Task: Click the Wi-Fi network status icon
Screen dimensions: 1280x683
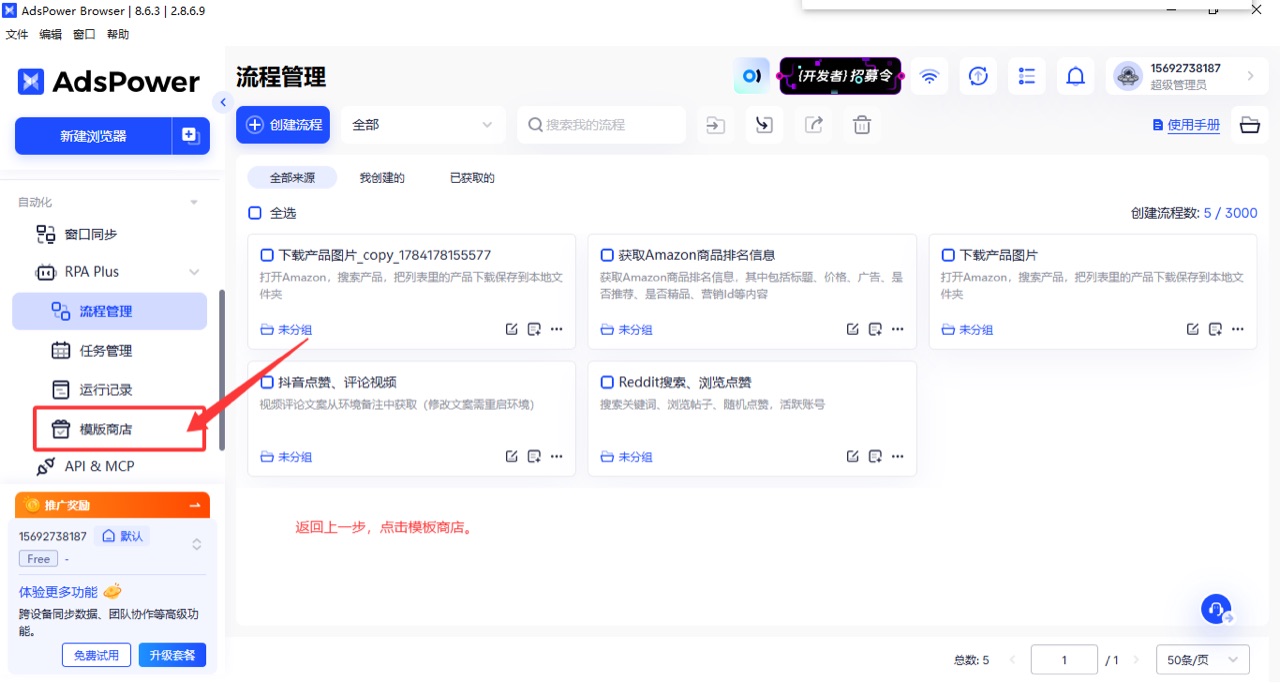Action: point(930,76)
